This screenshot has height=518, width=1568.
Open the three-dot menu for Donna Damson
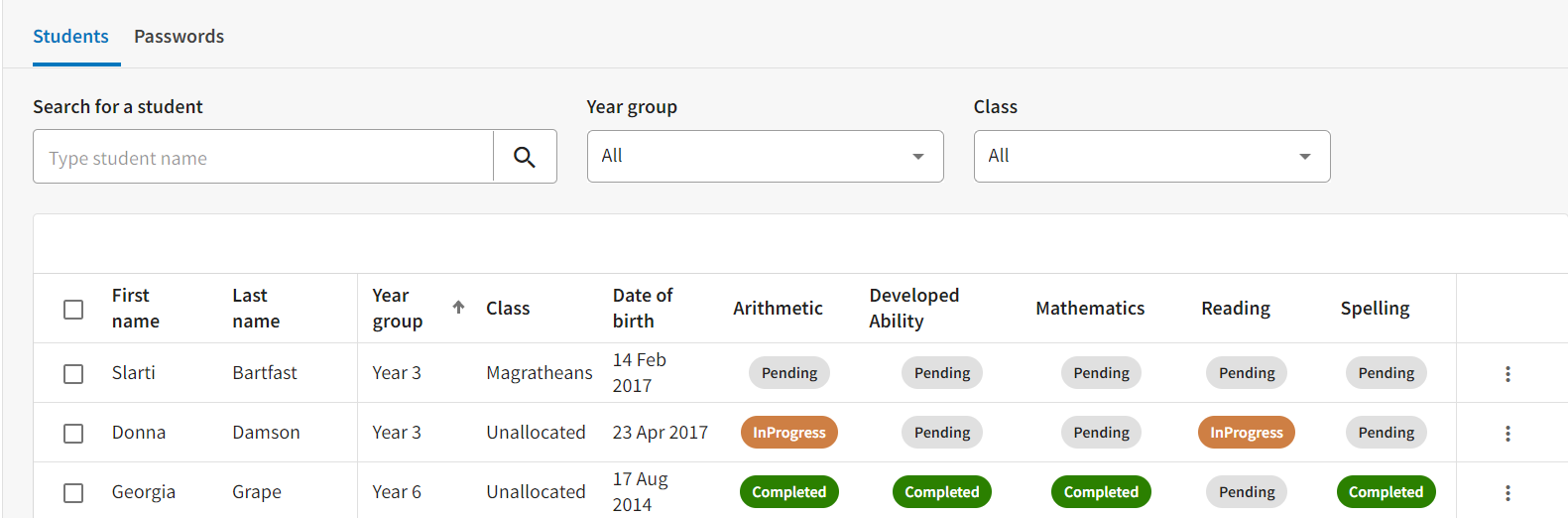click(x=1508, y=434)
